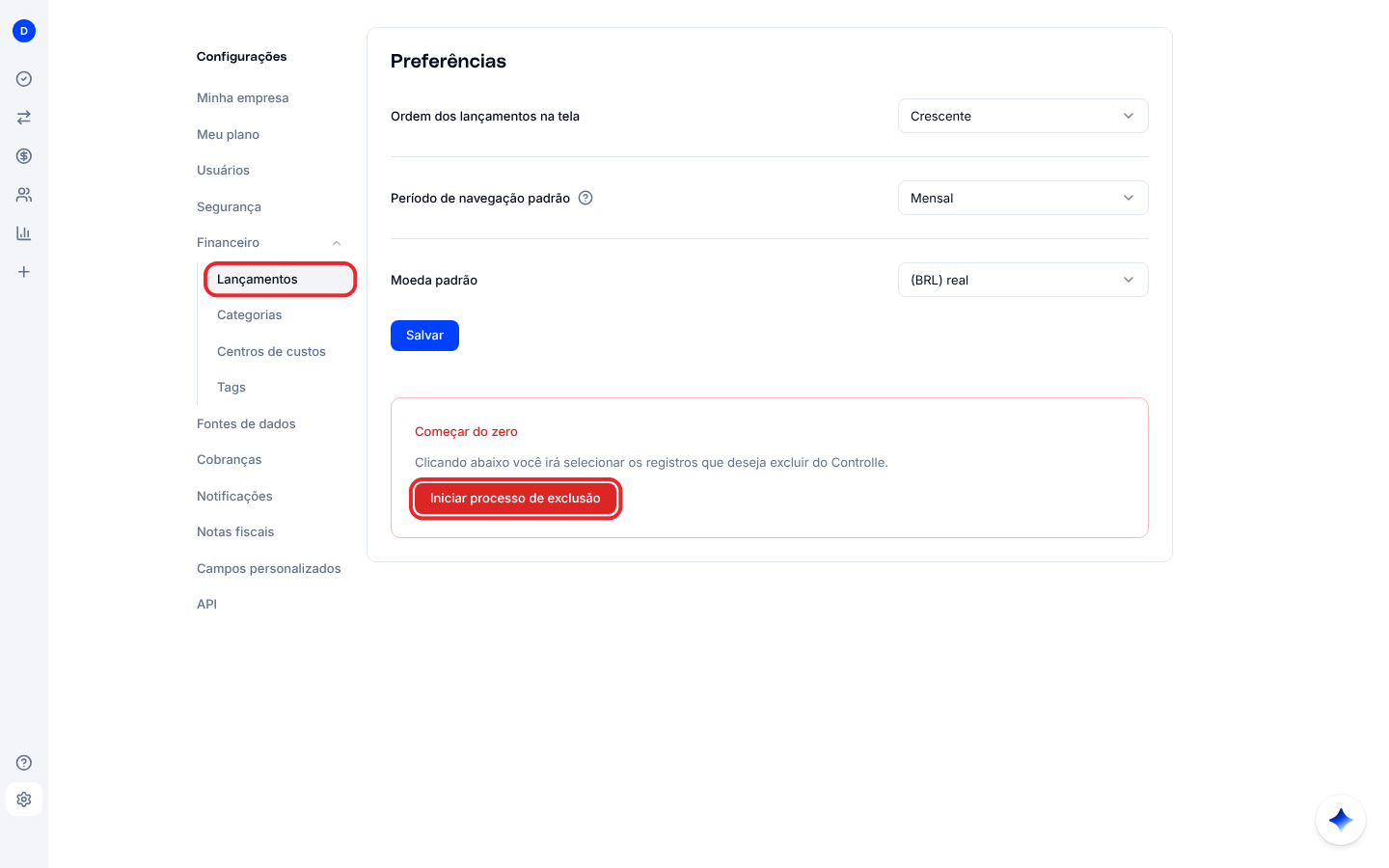Open the user avatar "D" menu
The height and width of the screenshot is (868, 1389).
click(x=24, y=31)
